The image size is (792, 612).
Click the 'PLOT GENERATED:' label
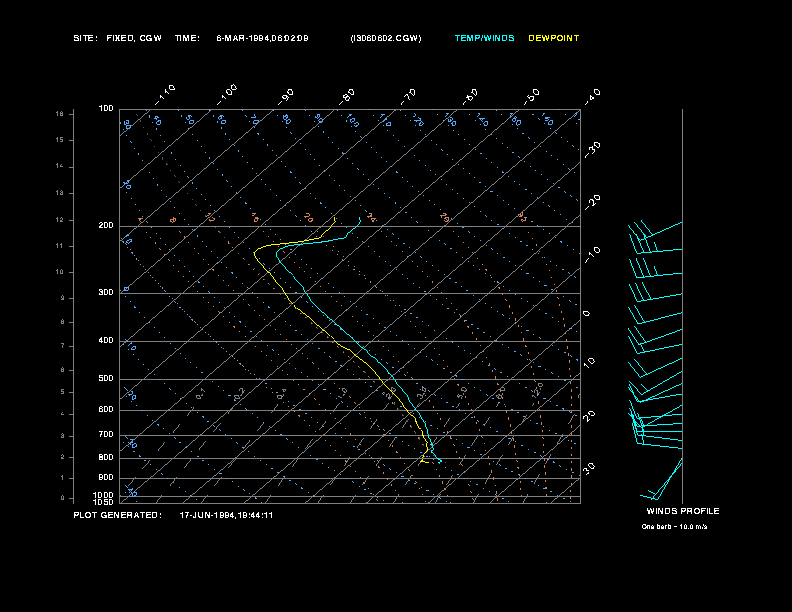[118, 515]
